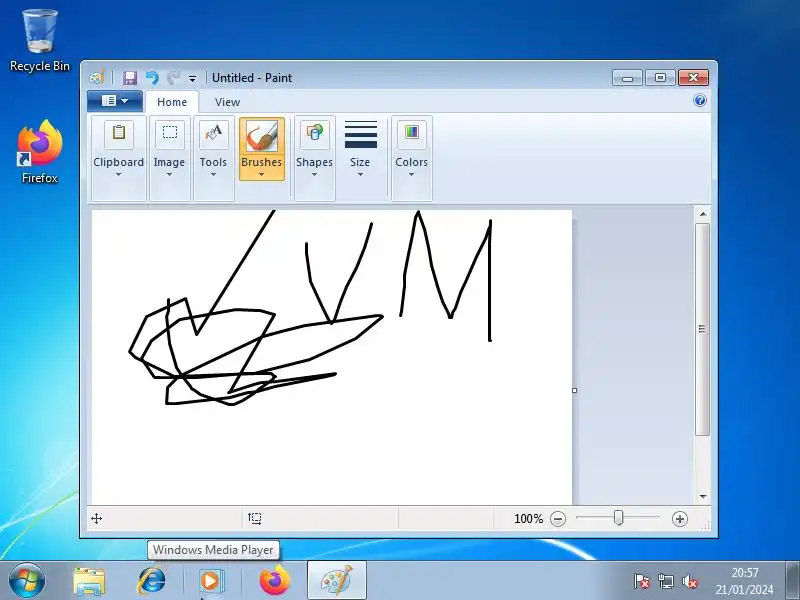Click the zoom slider thumb
800x600 pixels.
[618, 518]
